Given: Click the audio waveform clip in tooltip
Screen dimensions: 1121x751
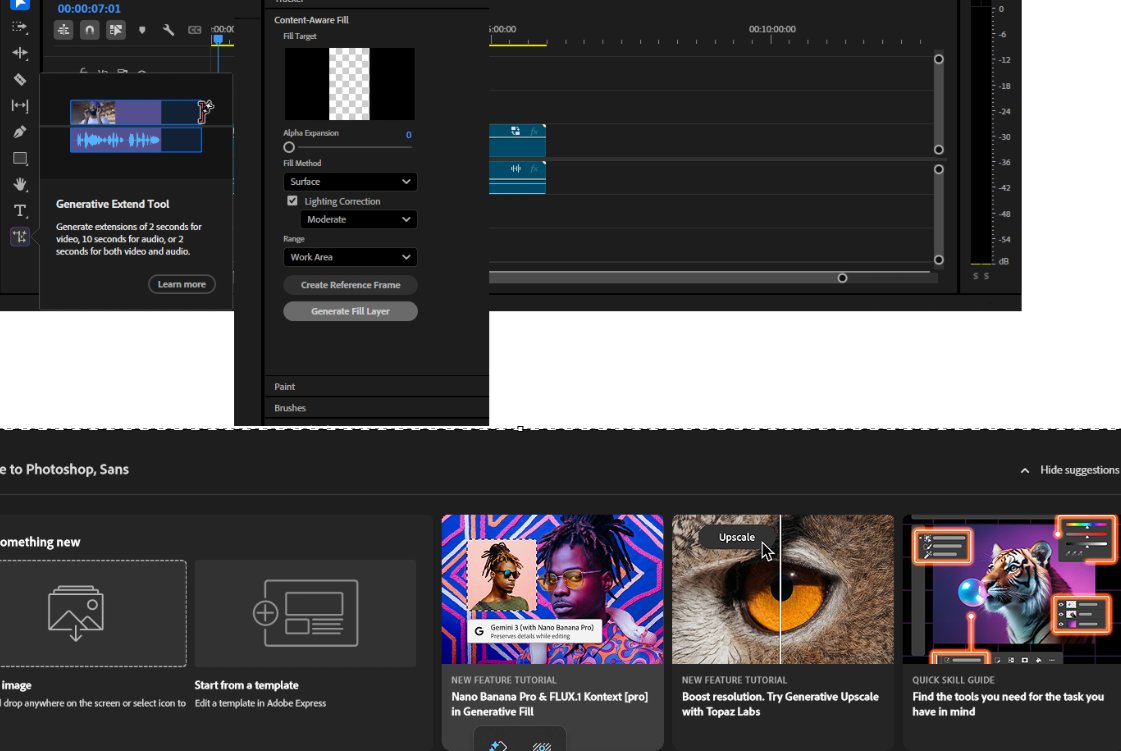Looking at the screenshot, I should 136,139.
